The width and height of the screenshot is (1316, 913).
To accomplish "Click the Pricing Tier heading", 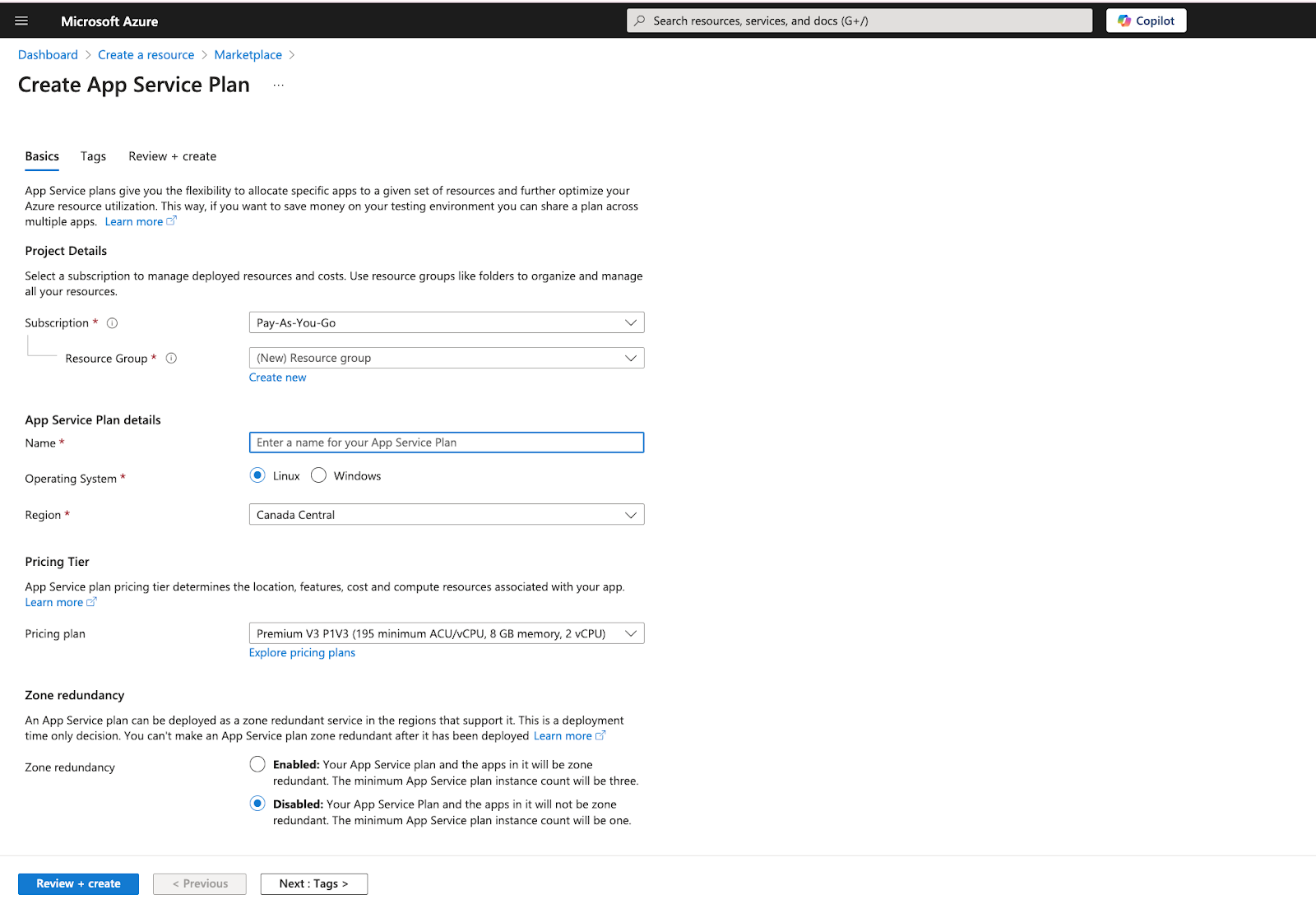I will click(x=57, y=562).
